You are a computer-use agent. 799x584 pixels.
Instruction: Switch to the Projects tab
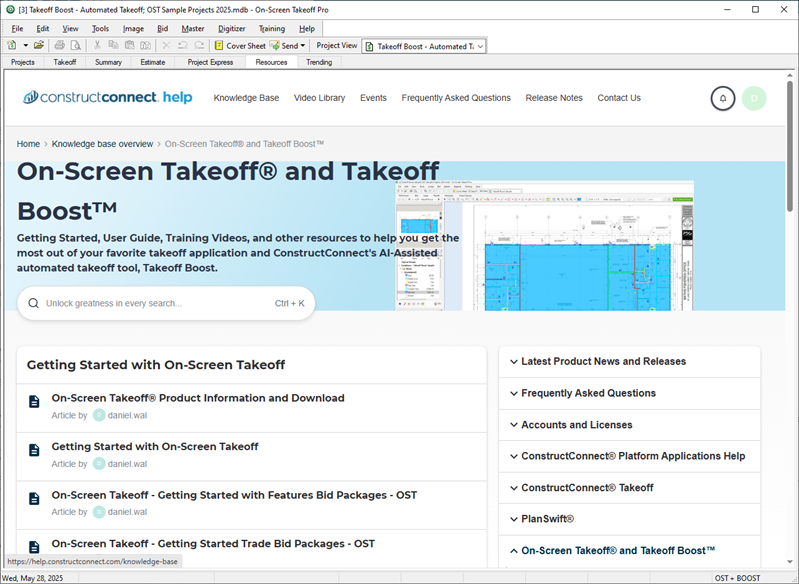[23, 62]
